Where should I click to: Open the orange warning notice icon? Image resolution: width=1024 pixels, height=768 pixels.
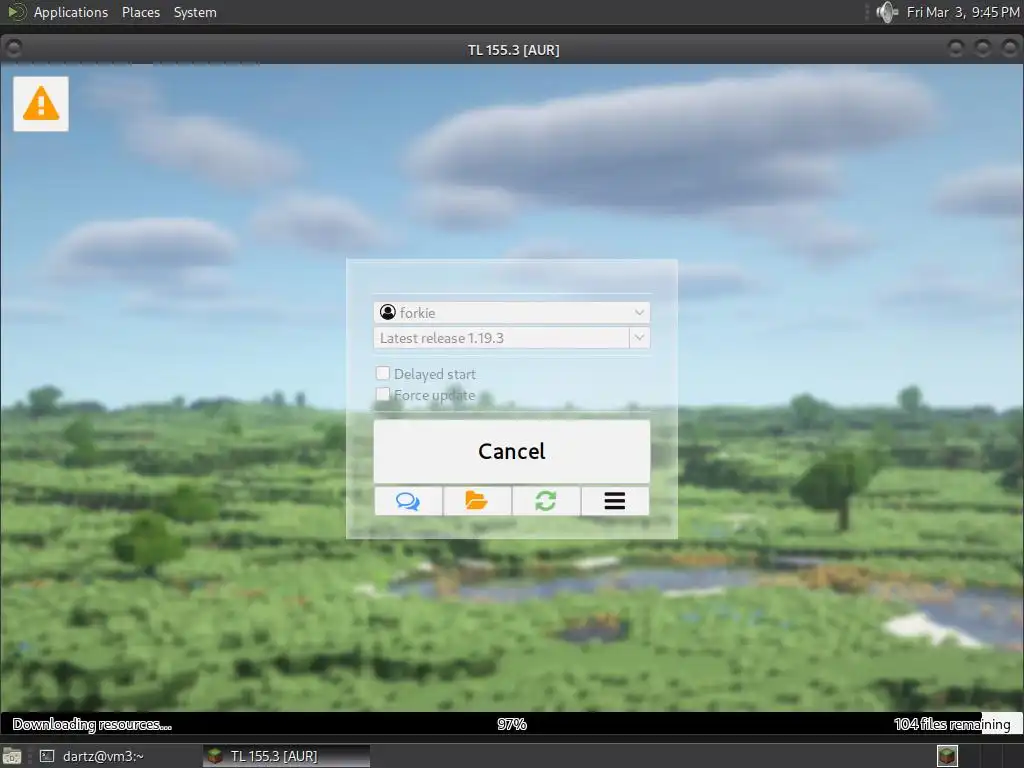(40, 104)
